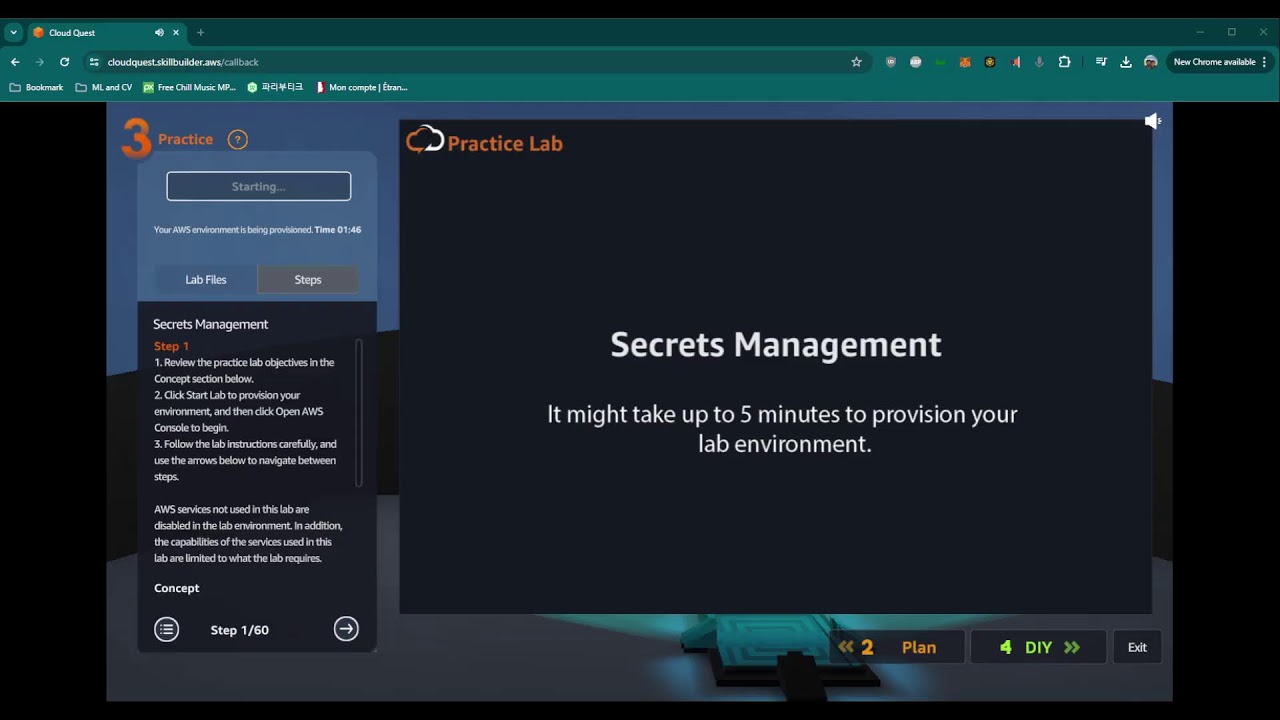Image resolution: width=1280 pixels, height=720 pixels.
Task: Click the Starting... lab button
Action: coord(259,186)
